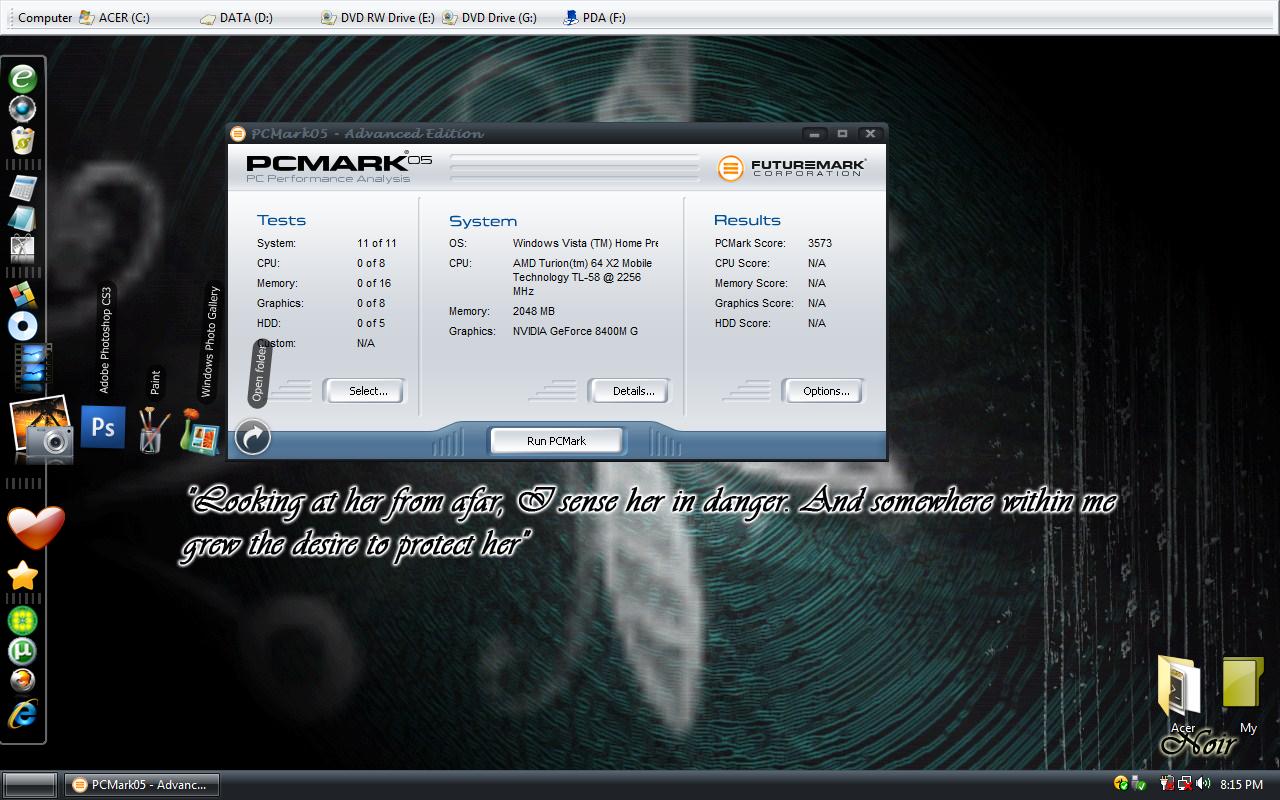Click the power plug battery tray icon
1280x800 pixels.
click(x=1167, y=784)
